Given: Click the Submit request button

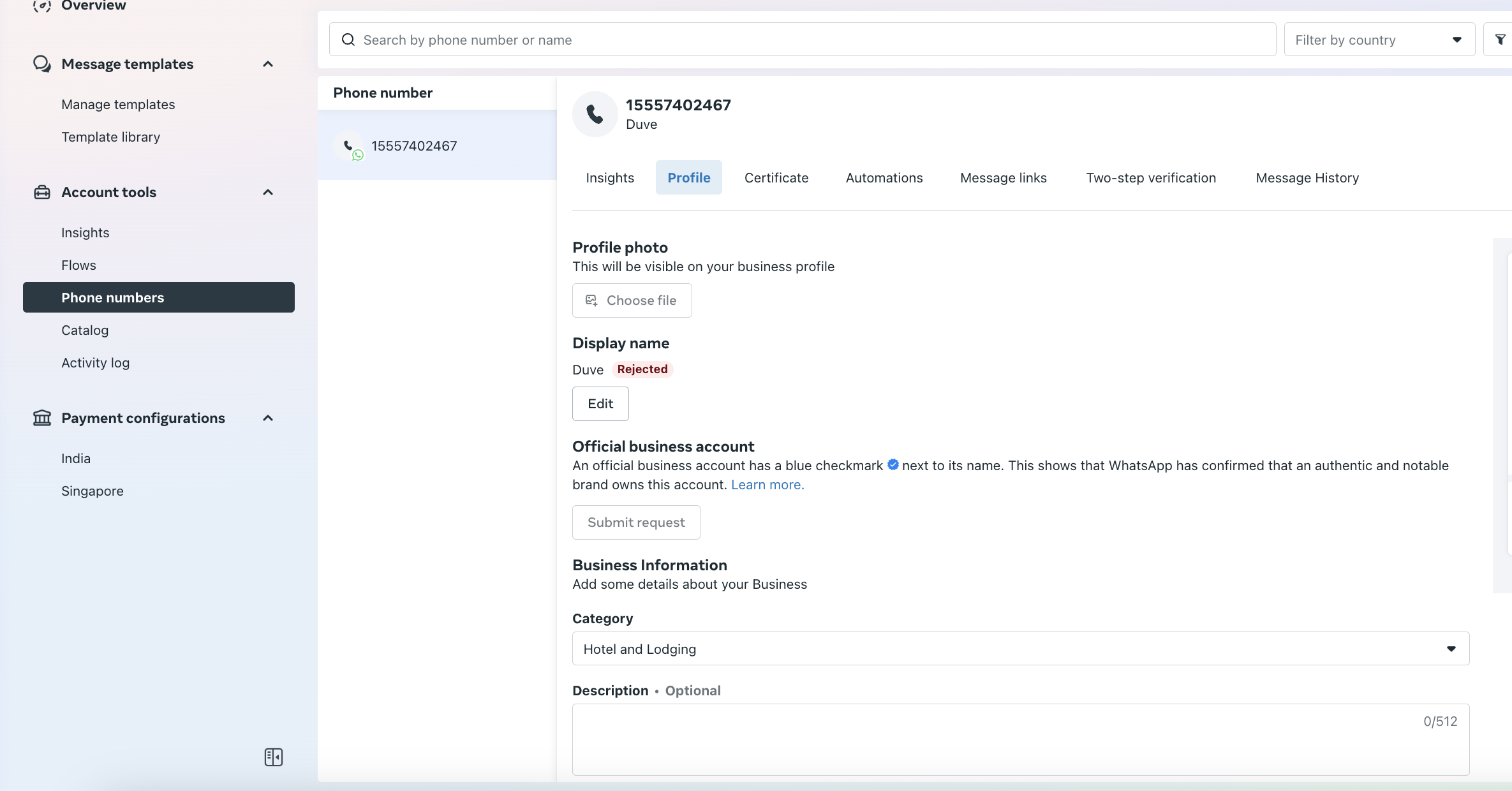Looking at the screenshot, I should coord(636,522).
